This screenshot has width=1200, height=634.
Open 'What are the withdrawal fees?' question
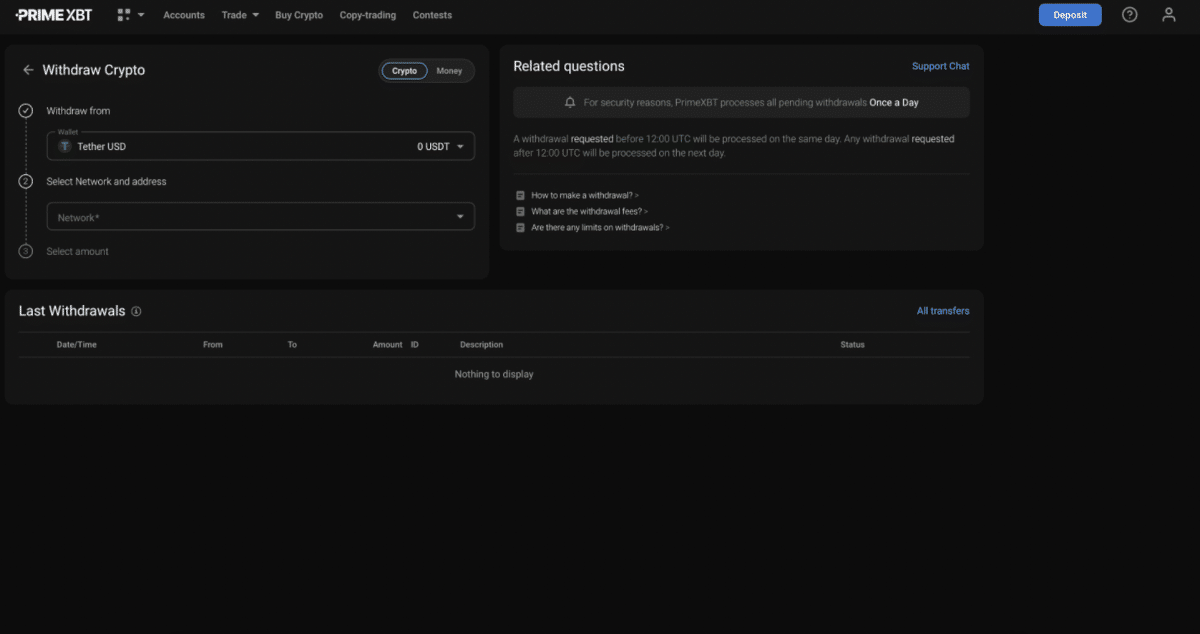(589, 211)
